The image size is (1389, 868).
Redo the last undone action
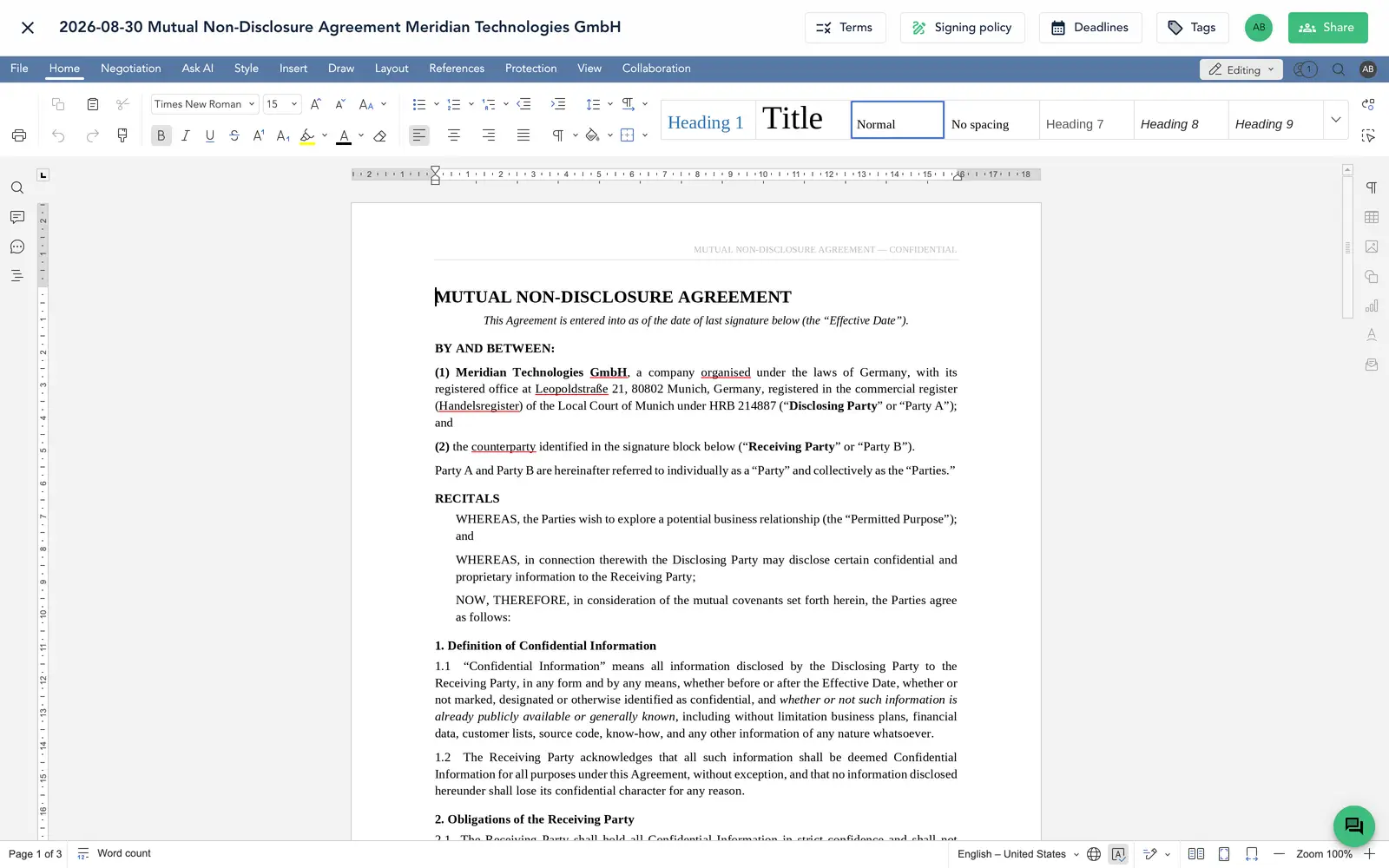click(x=93, y=135)
